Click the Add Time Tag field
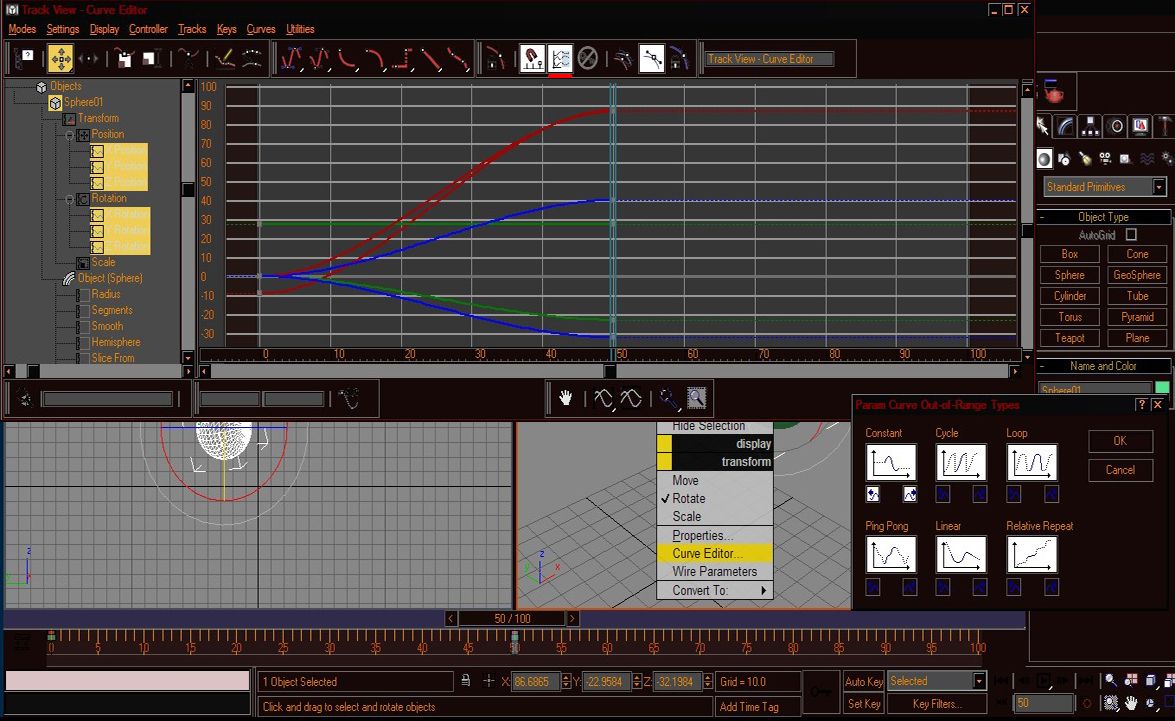This screenshot has width=1175, height=721. [758, 707]
